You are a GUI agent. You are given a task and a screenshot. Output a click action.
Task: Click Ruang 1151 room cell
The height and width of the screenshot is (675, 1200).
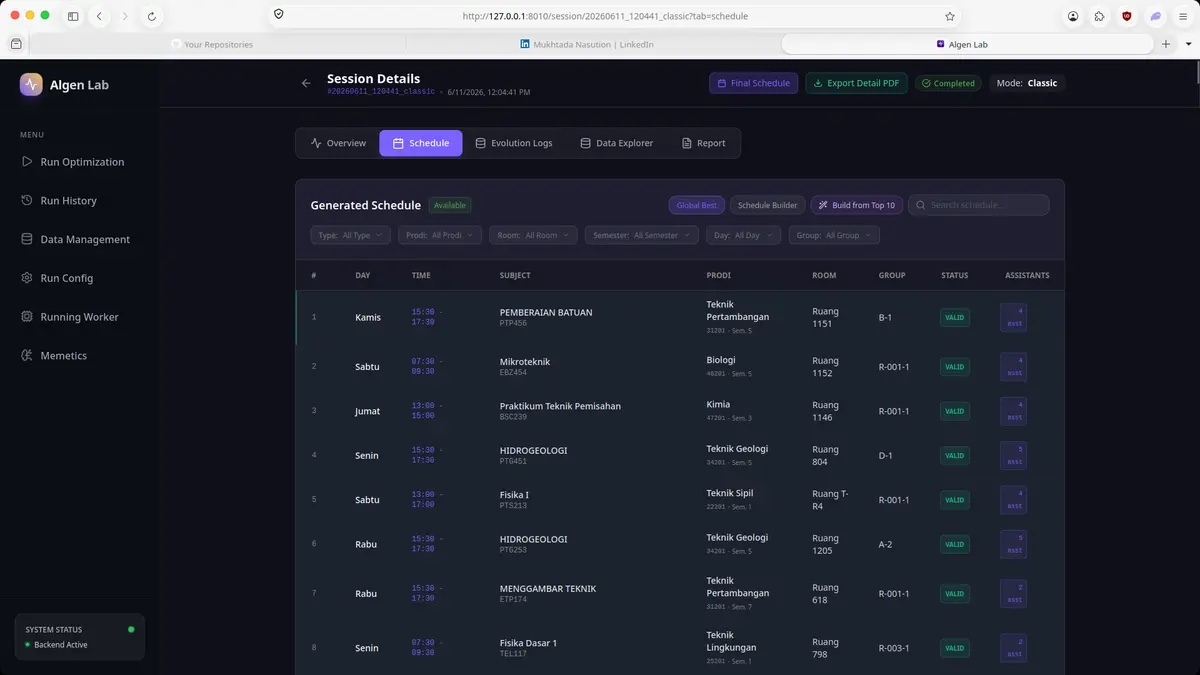tap(825, 317)
